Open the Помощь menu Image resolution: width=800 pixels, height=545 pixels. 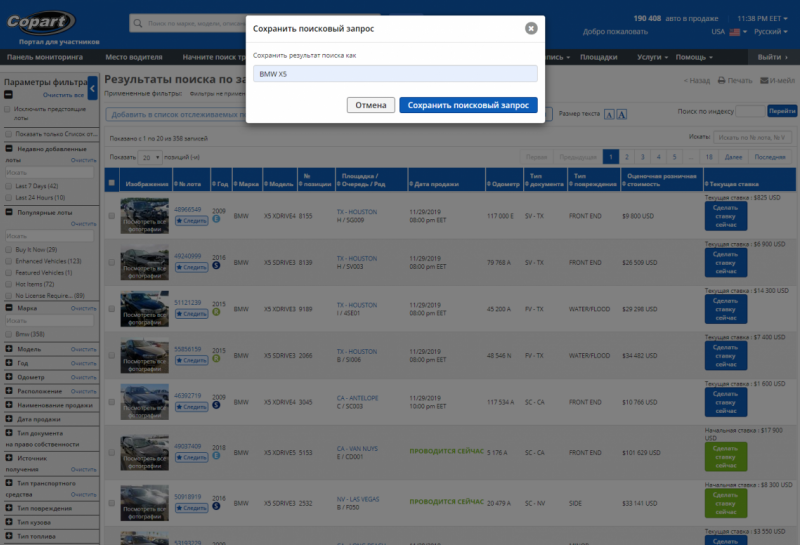tap(694, 57)
